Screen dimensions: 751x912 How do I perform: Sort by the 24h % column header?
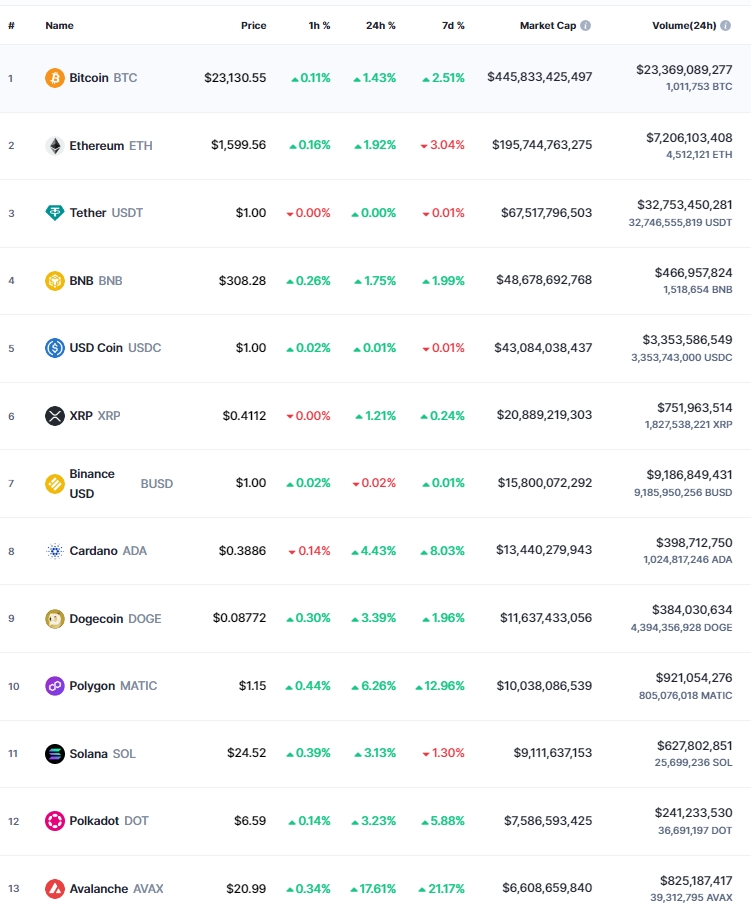[380, 26]
